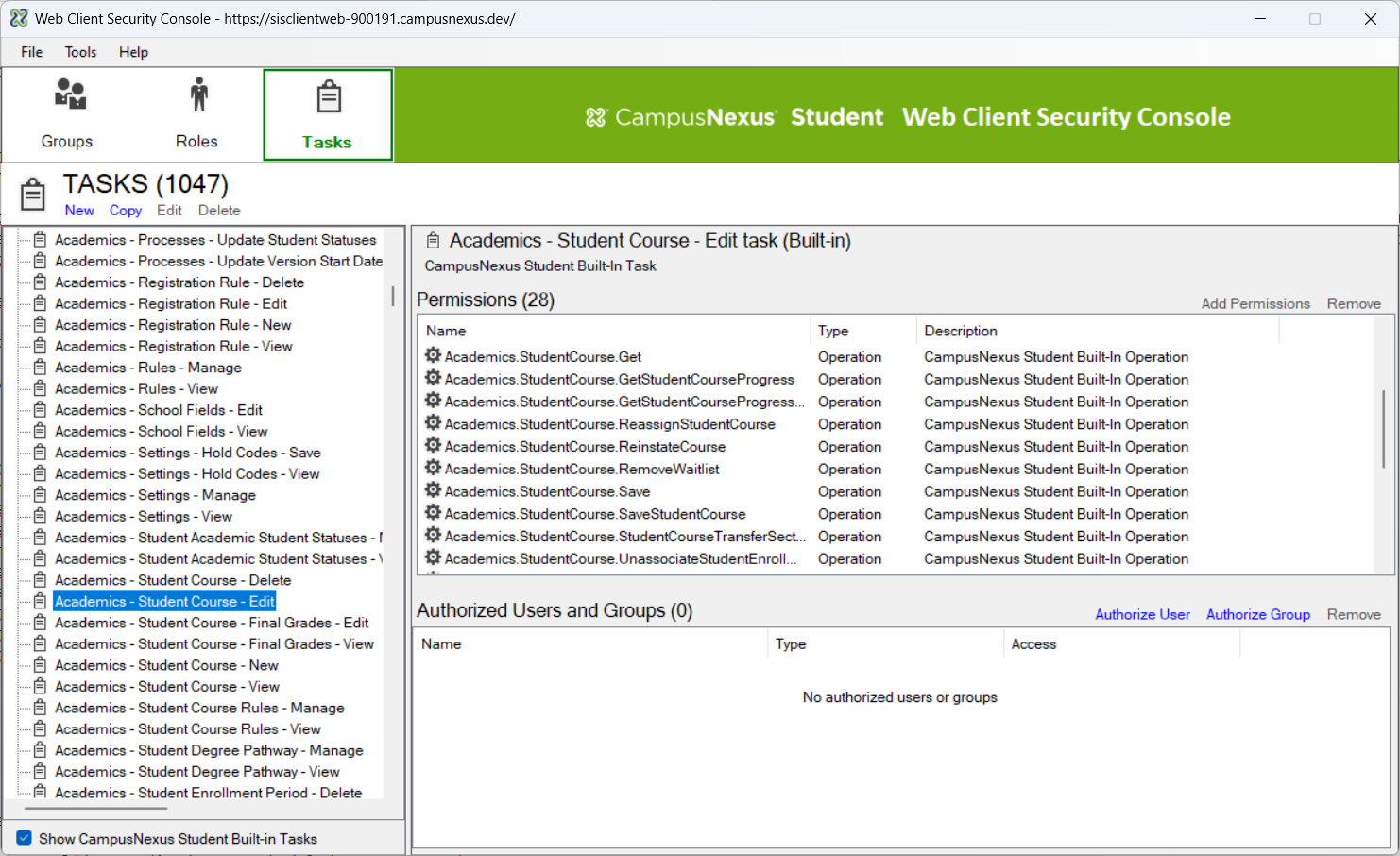Select Academics - Processes - Update Version Start Date

coord(218,261)
